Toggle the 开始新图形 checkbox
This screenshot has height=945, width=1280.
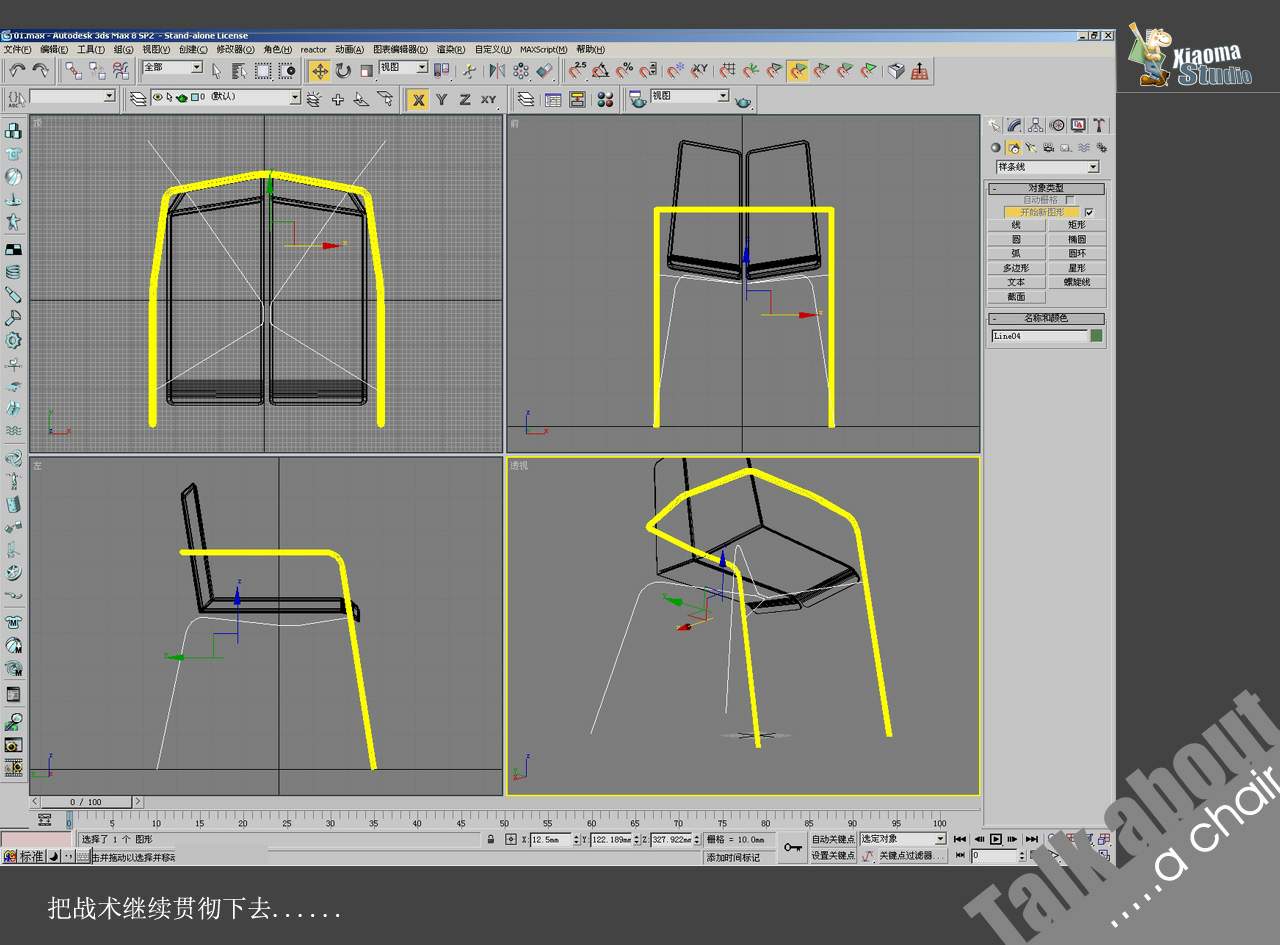coord(1089,212)
